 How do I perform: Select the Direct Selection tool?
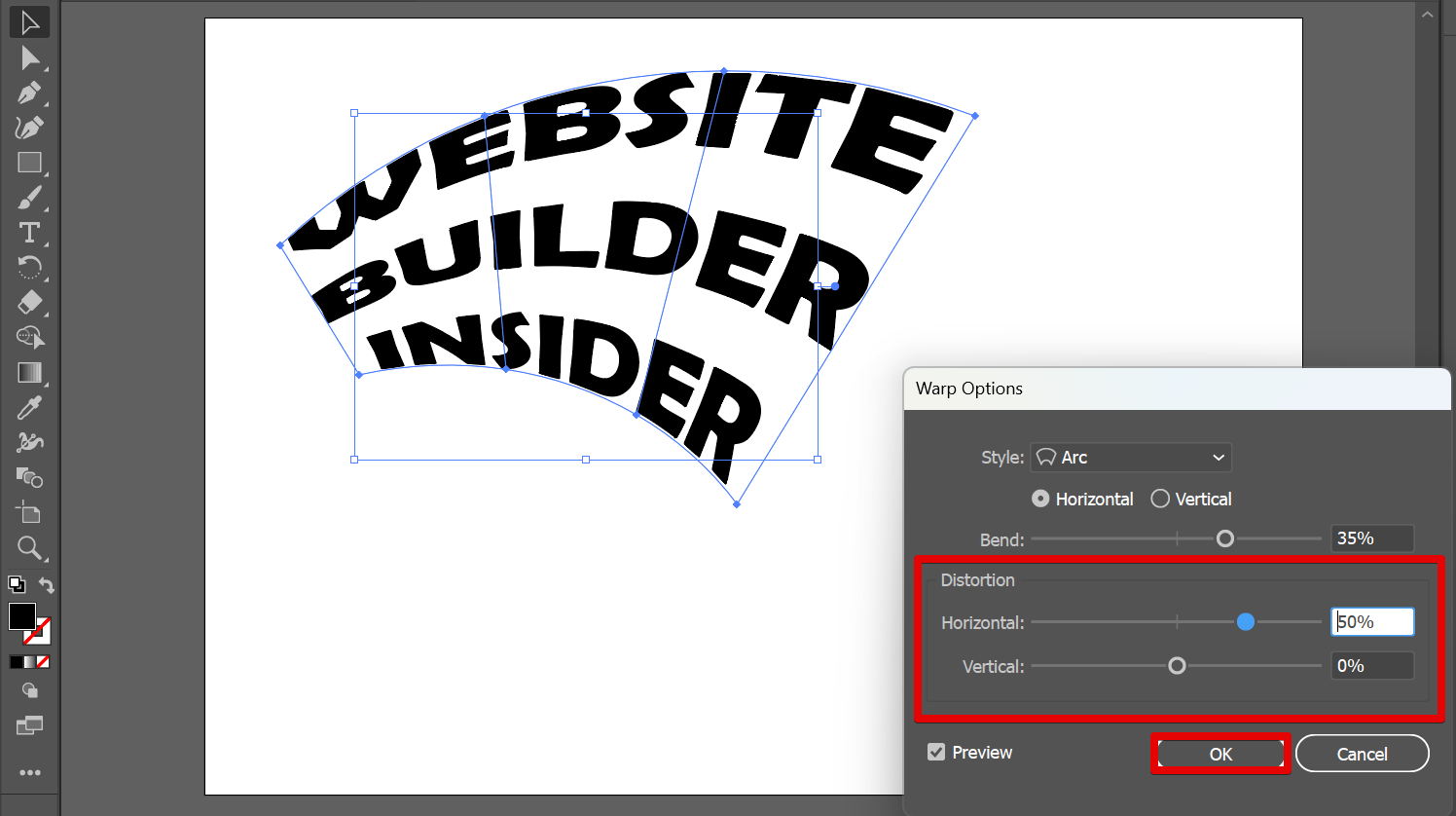click(29, 58)
